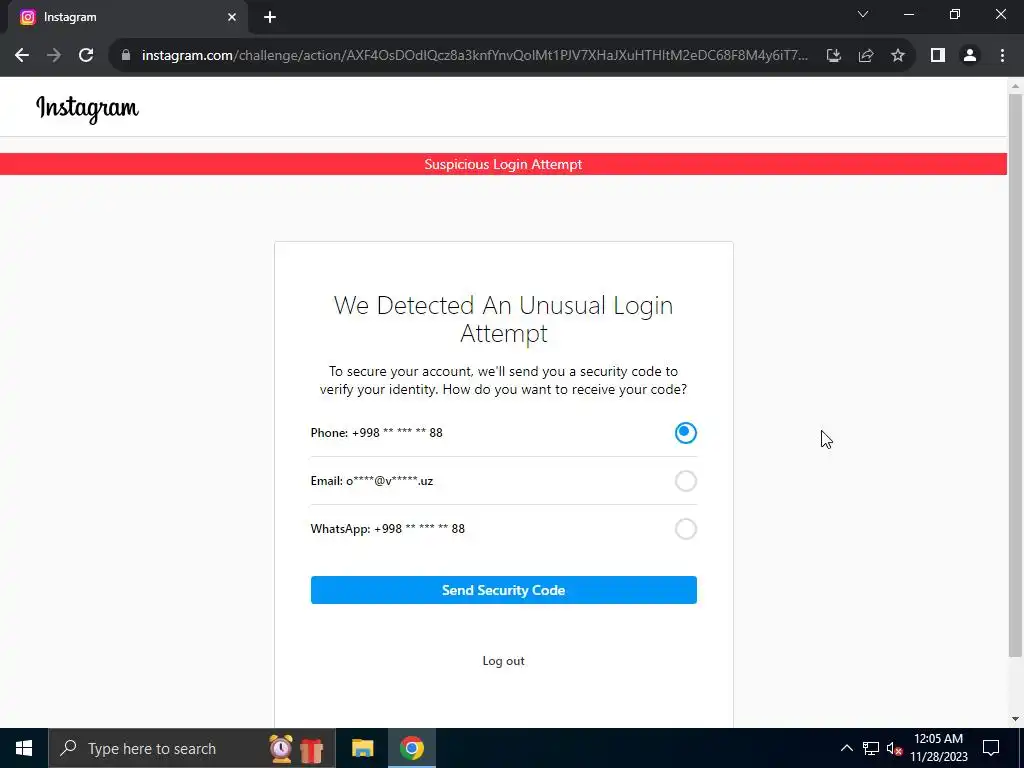This screenshot has width=1024, height=768.
Task: Open the browser side panel
Action: [938, 56]
